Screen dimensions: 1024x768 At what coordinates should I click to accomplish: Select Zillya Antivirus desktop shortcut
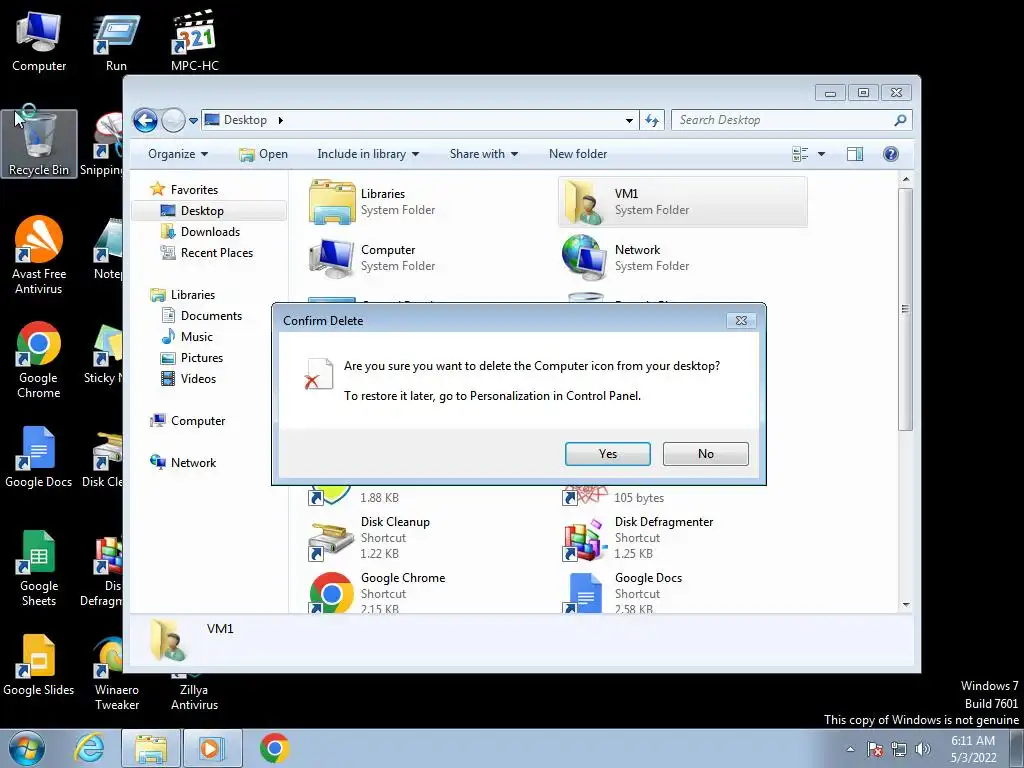[x=194, y=694]
